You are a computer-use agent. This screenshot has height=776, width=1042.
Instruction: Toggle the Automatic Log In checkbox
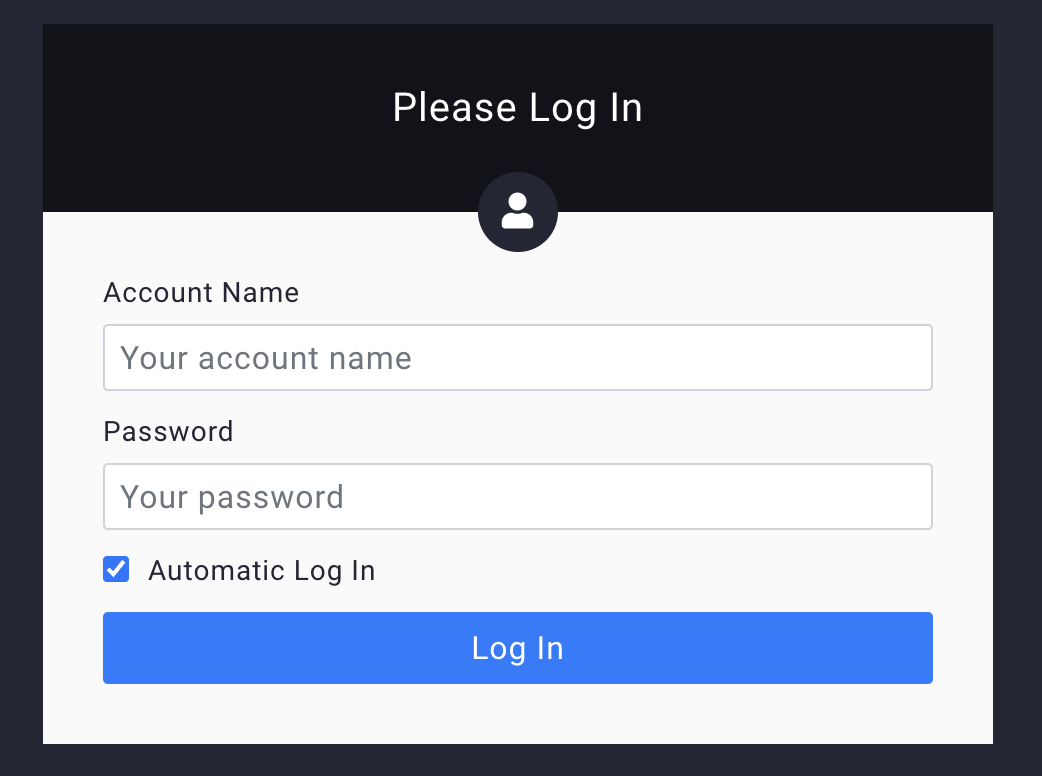pyautogui.click(x=116, y=569)
